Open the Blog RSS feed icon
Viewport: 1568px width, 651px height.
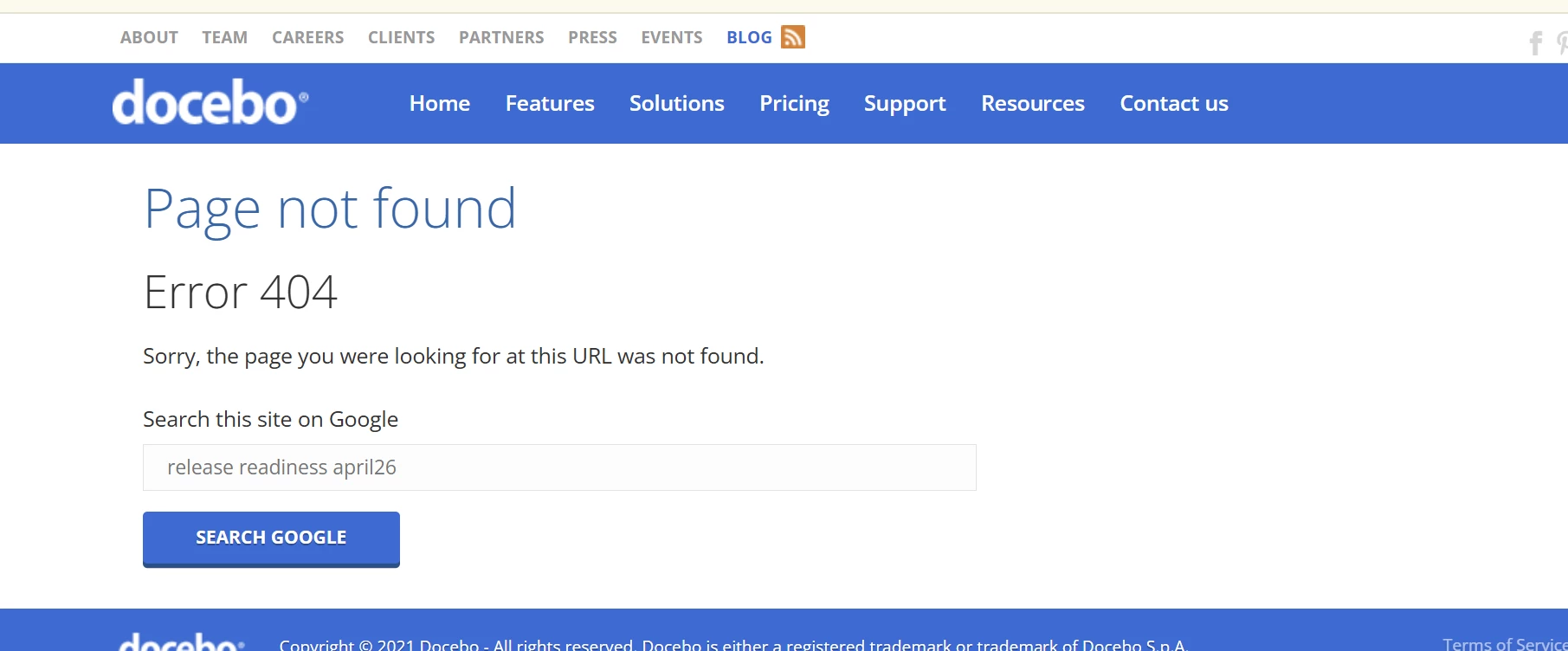point(793,37)
